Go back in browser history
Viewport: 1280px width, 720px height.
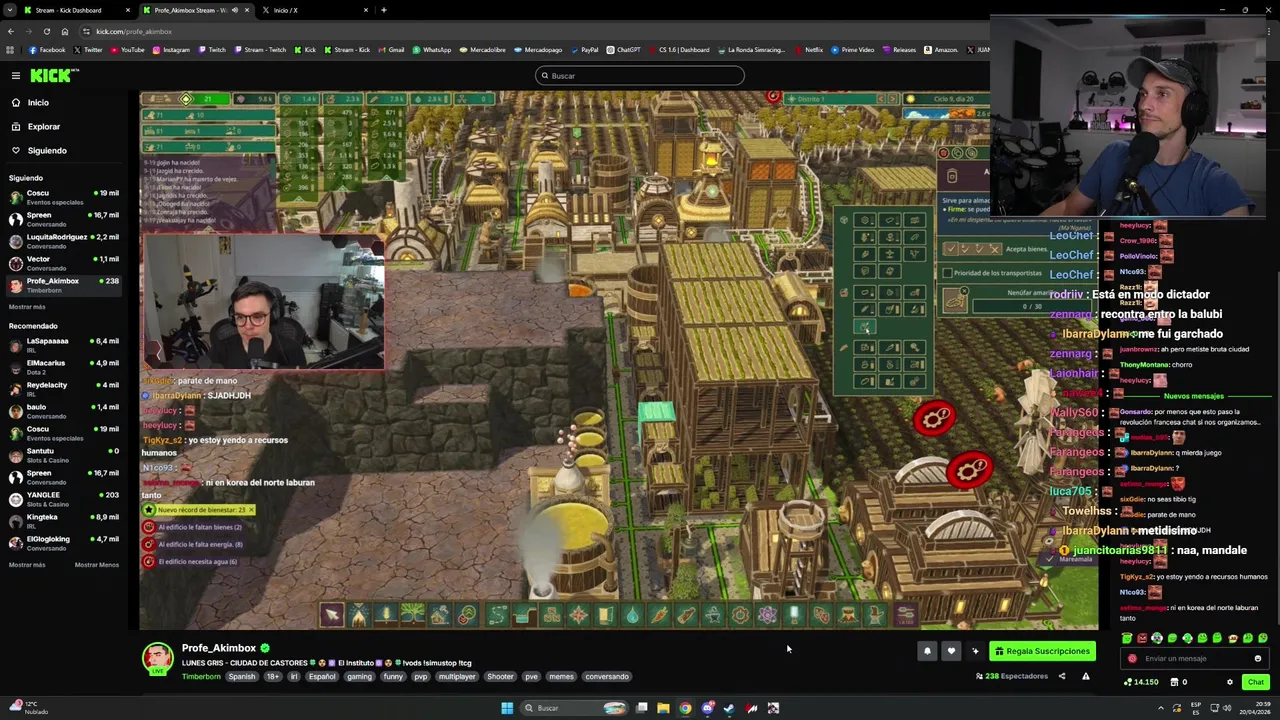tap(10, 31)
